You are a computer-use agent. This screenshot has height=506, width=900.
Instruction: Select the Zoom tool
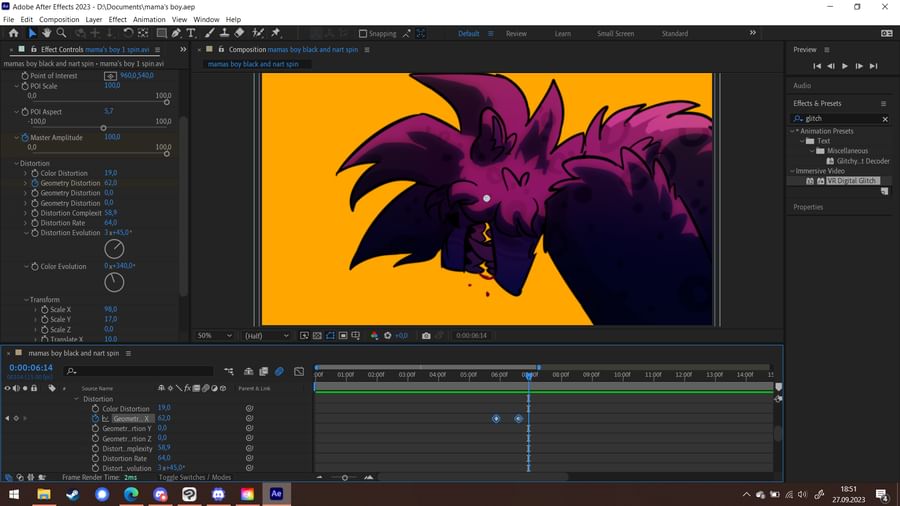tap(61, 33)
